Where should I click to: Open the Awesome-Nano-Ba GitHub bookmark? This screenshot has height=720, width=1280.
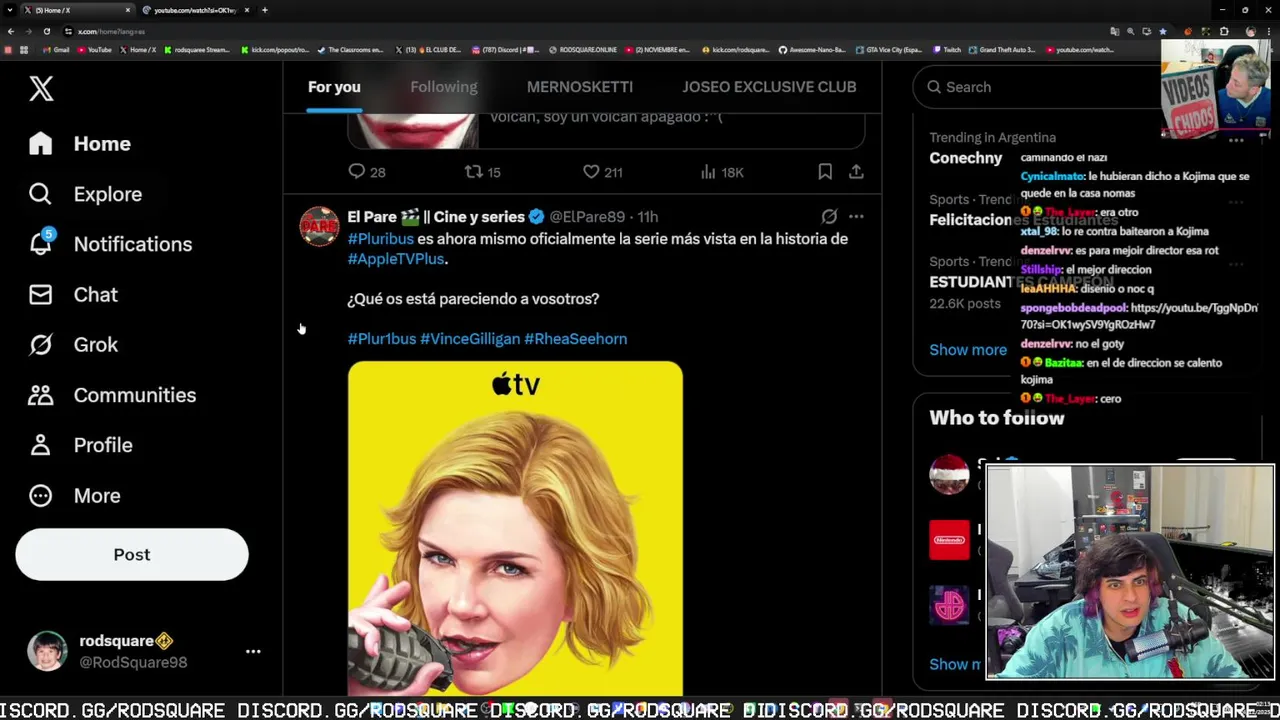pos(811,50)
